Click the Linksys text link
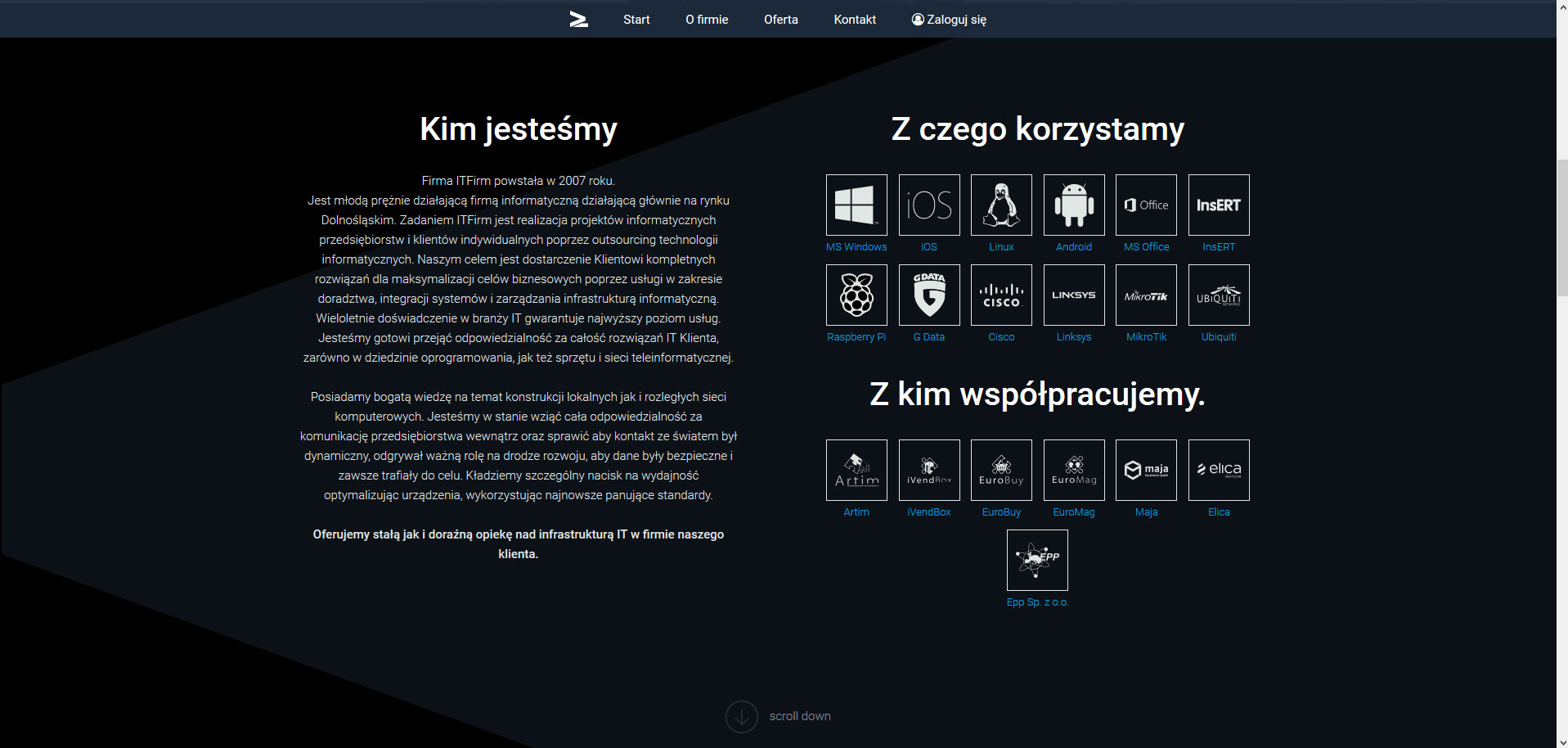The height and width of the screenshot is (748, 1568). (1074, 336)
